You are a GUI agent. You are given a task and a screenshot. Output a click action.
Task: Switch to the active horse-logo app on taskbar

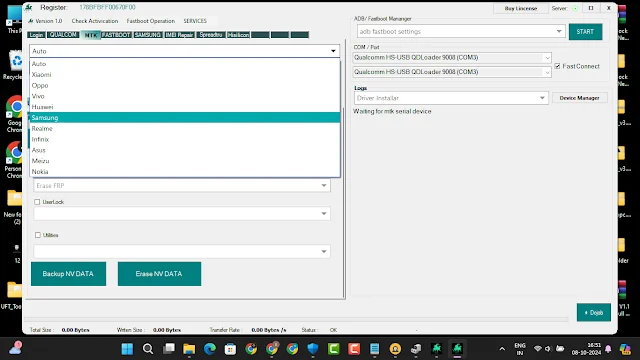click(x=457, y=349)
